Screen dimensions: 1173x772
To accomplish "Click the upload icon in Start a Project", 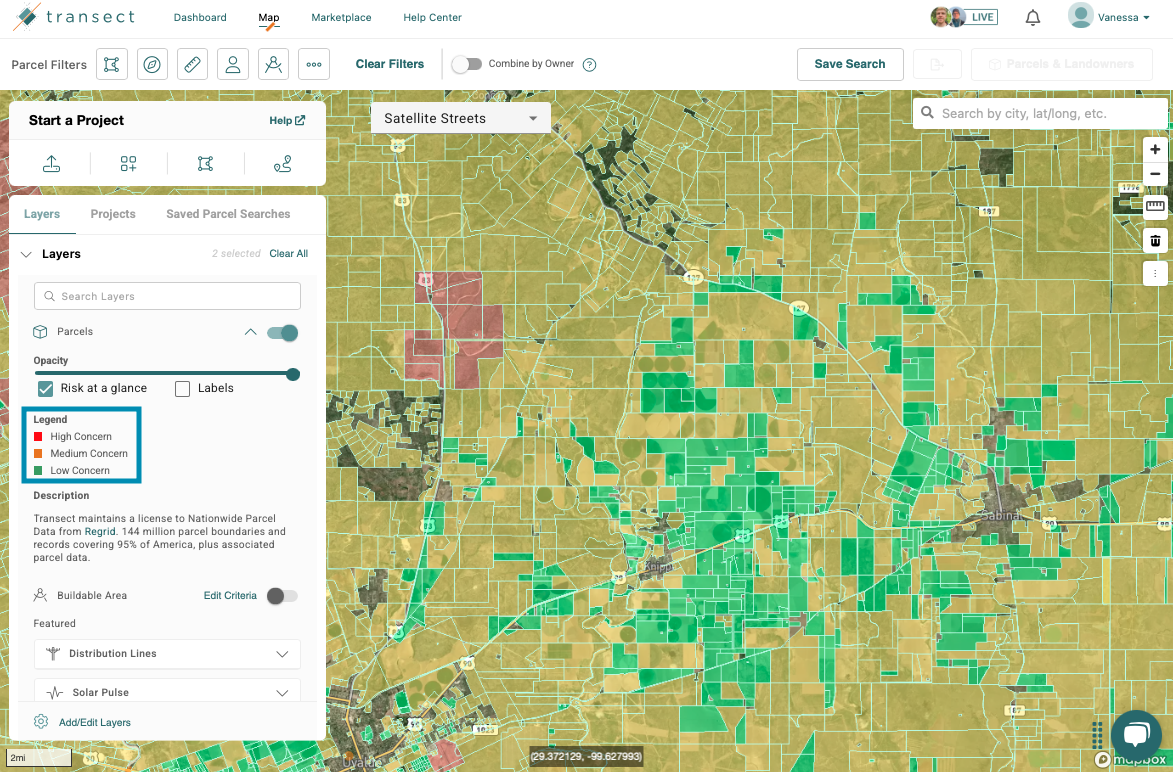I will (51, 164).
